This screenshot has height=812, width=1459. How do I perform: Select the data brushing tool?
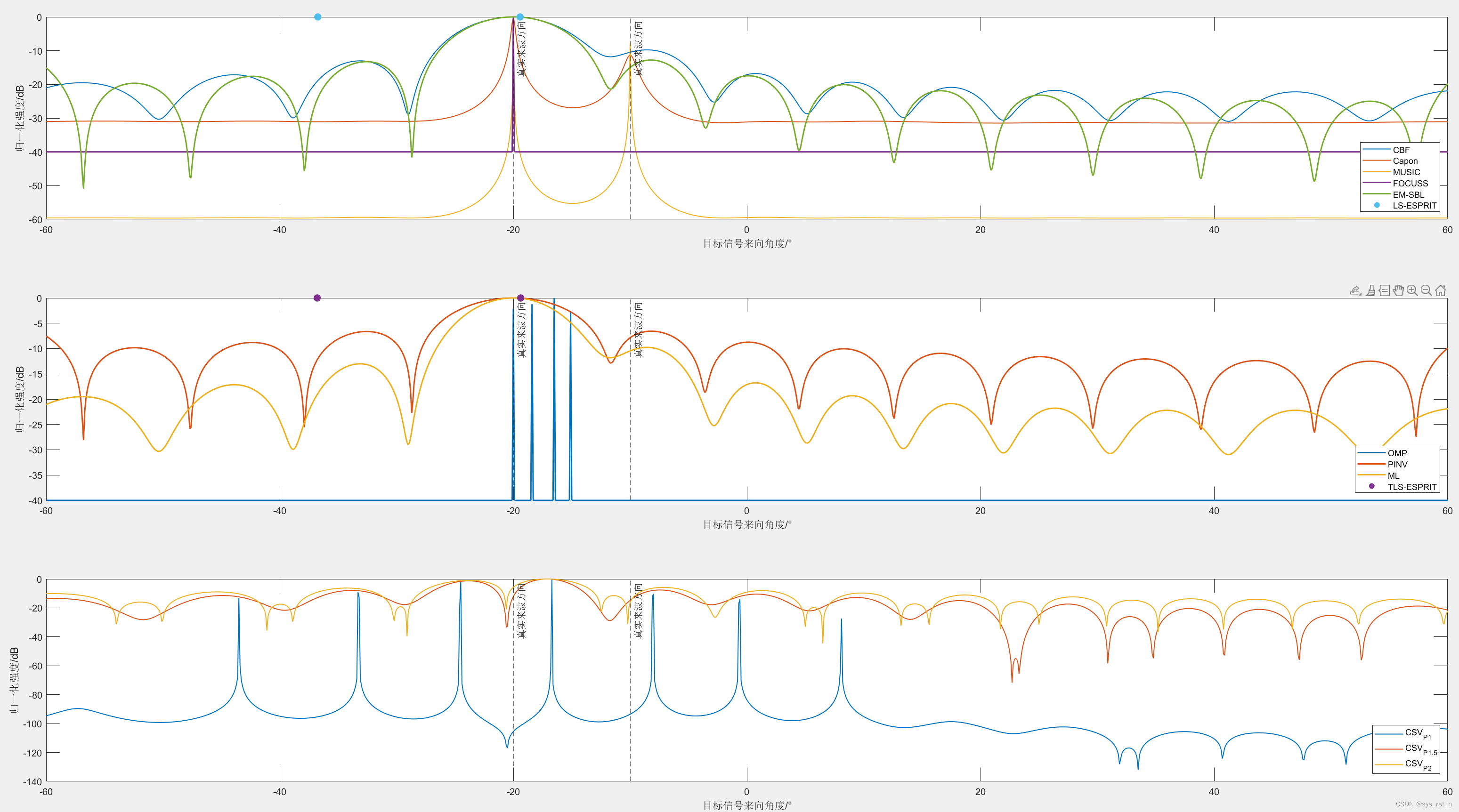[1370, 290]
